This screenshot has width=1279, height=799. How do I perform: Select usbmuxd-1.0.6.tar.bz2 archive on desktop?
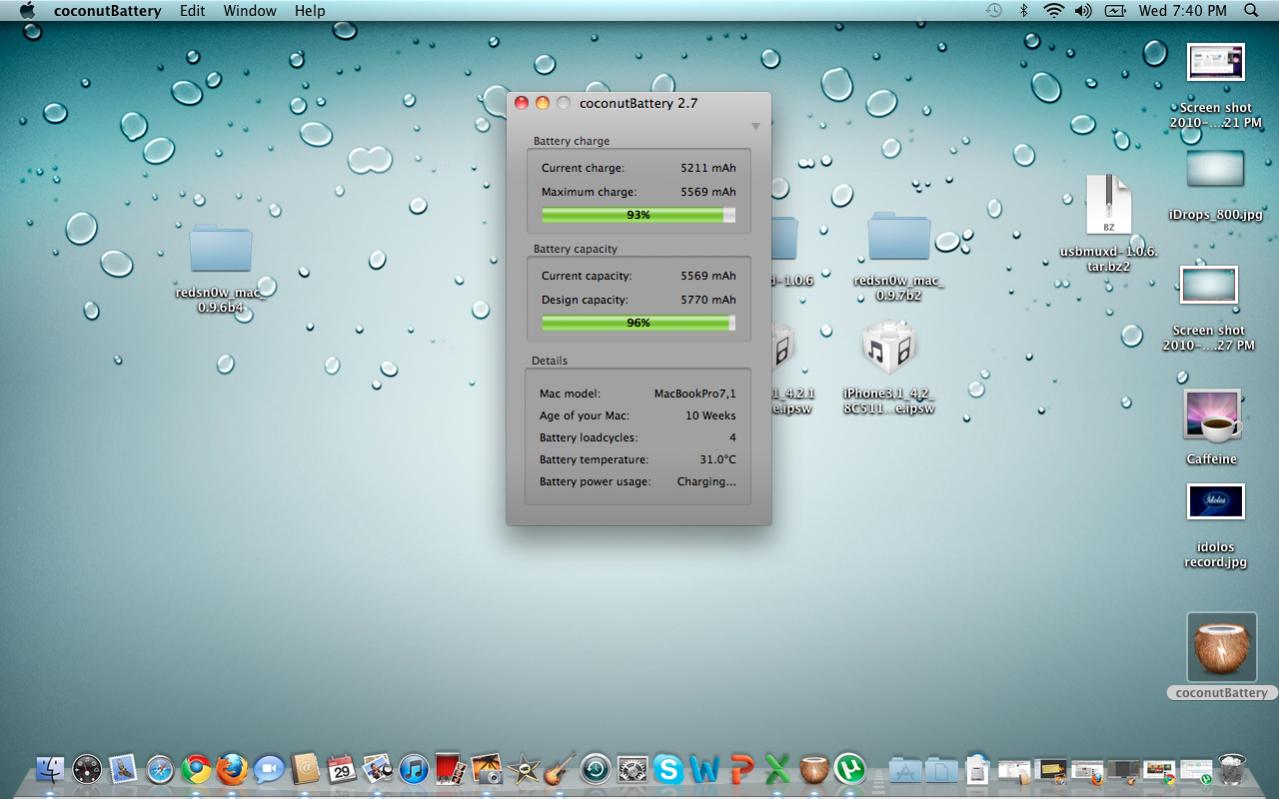[x=1109, y=206]
